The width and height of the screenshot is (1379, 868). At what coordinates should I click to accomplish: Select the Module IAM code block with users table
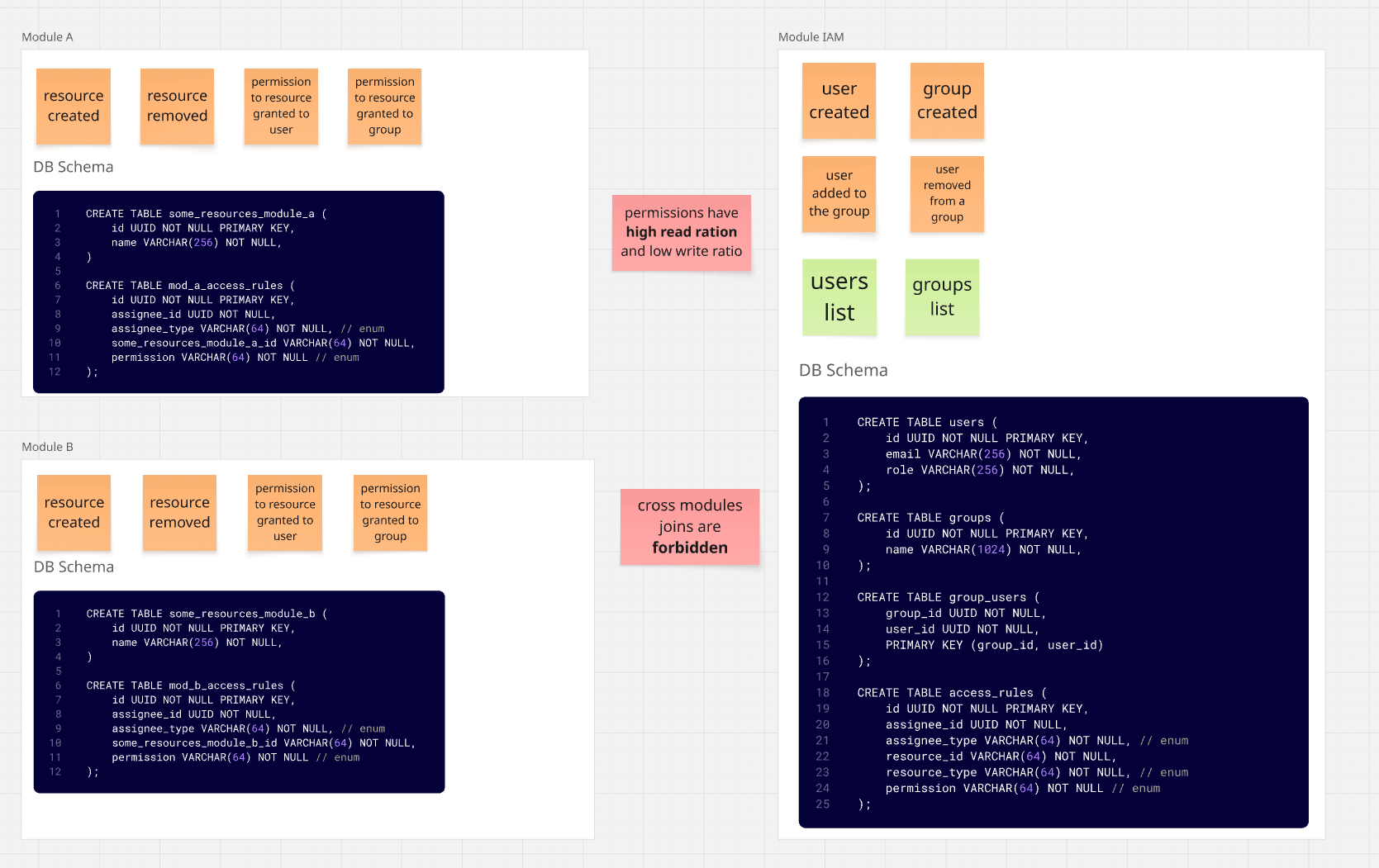tap(1053, 612)
